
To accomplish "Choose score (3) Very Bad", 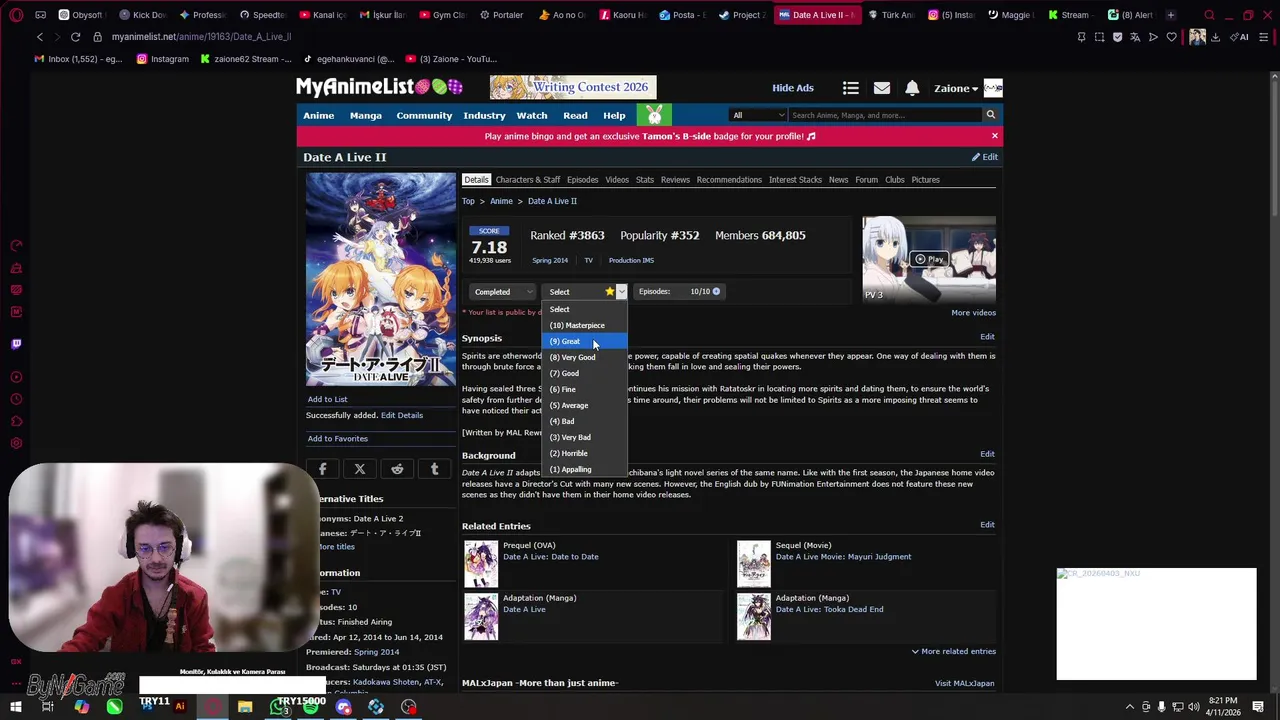I will click(x=585, y=437).
